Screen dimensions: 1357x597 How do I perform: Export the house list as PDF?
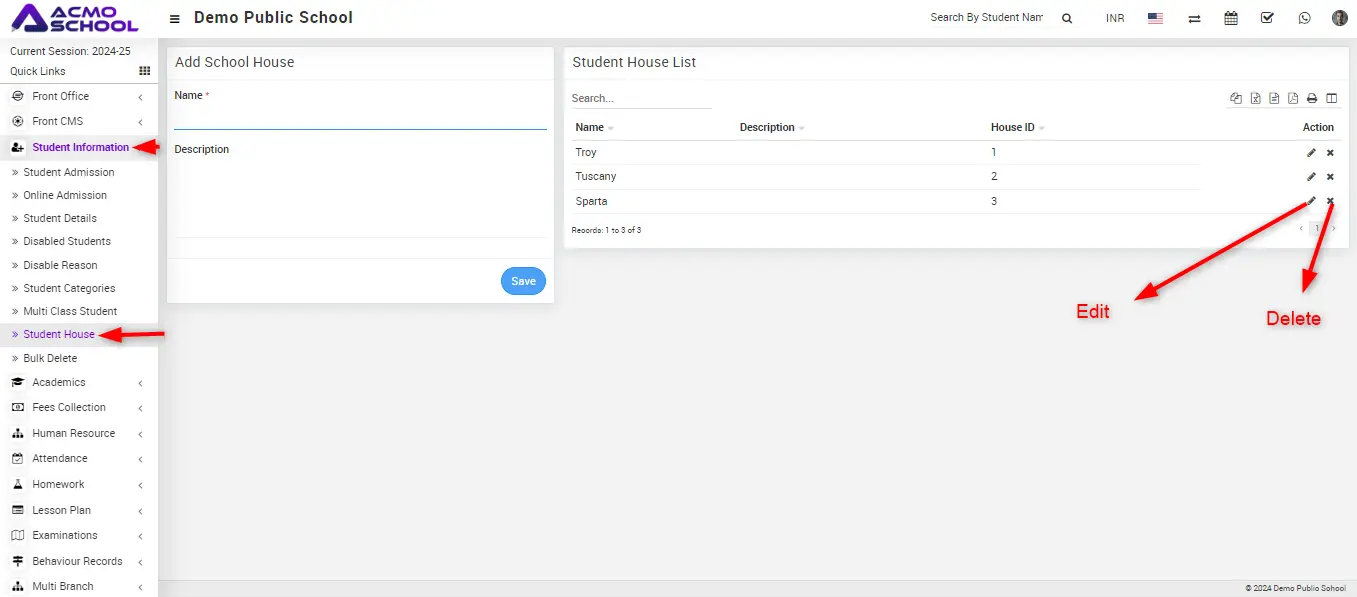click(1293, 98)
